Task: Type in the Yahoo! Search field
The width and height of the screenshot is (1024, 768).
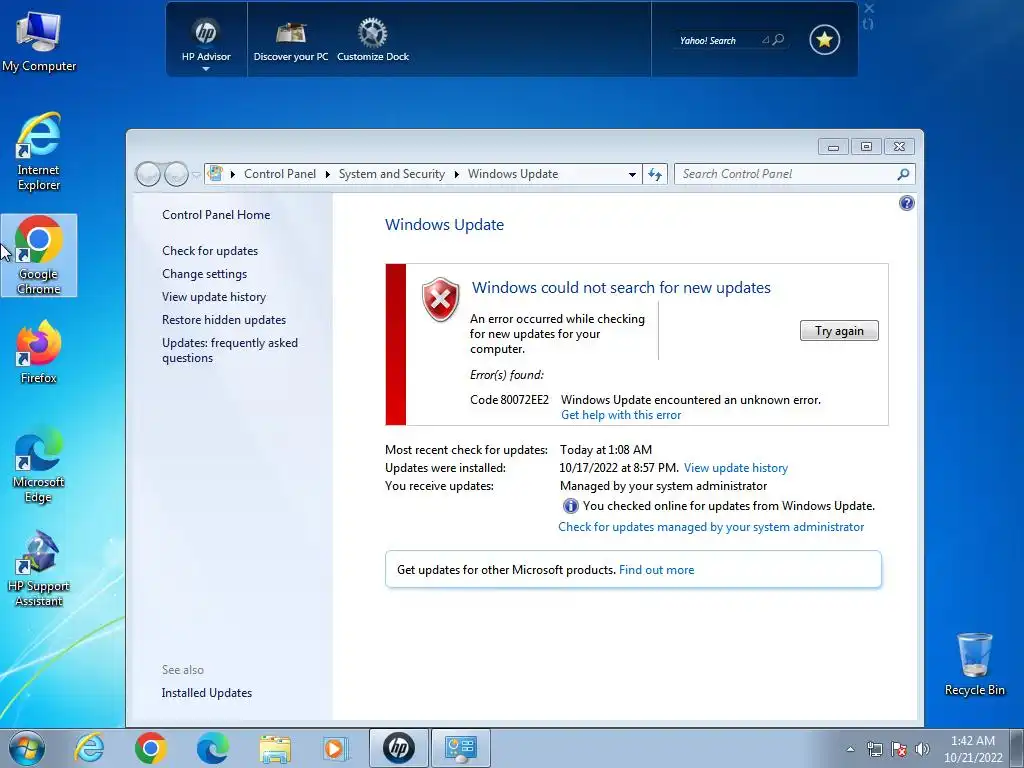Action: [718, 40]
